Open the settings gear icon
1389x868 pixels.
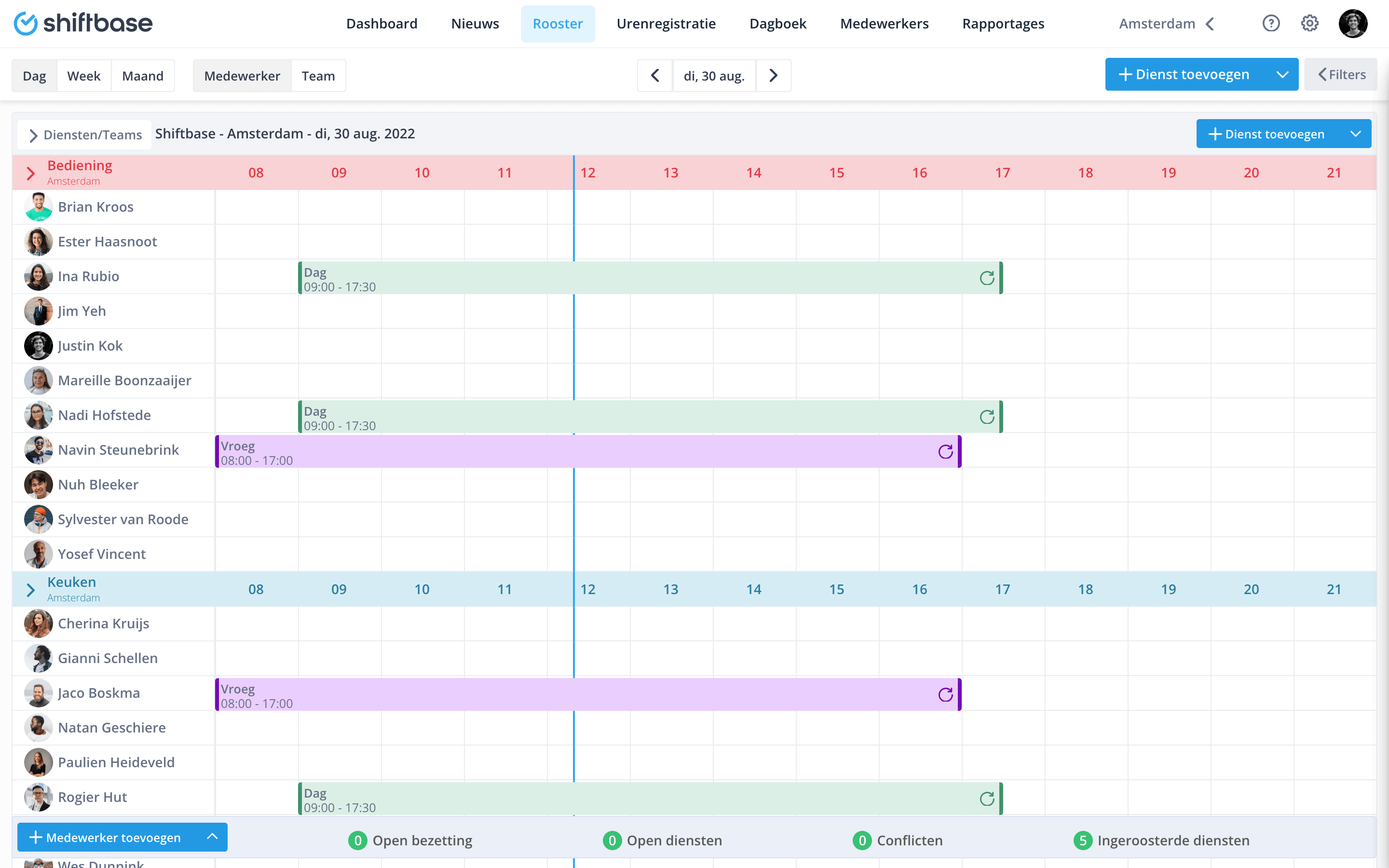(1309, 24)
